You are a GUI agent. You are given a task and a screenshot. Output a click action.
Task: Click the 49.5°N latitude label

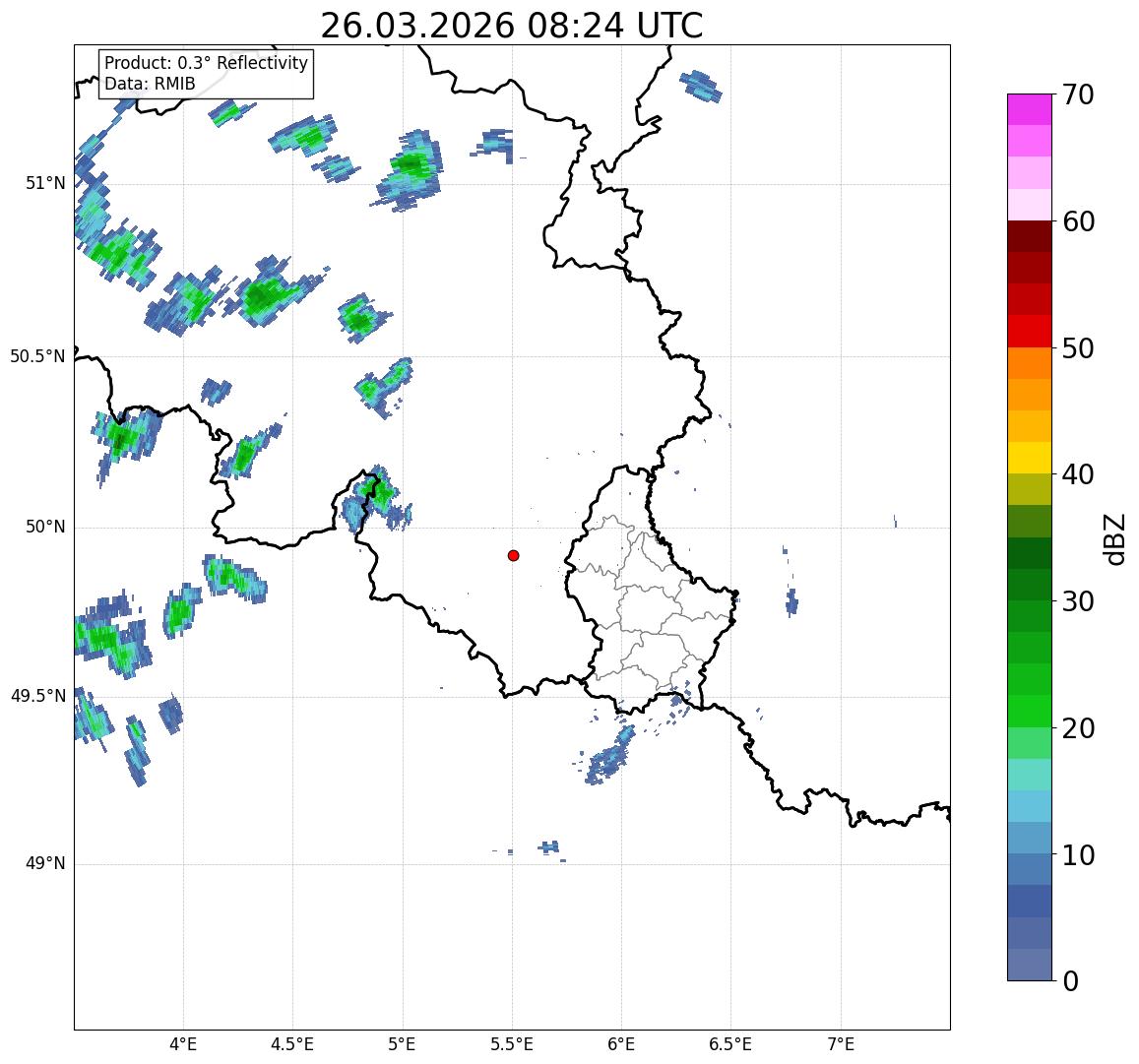(x=37, y=697)
